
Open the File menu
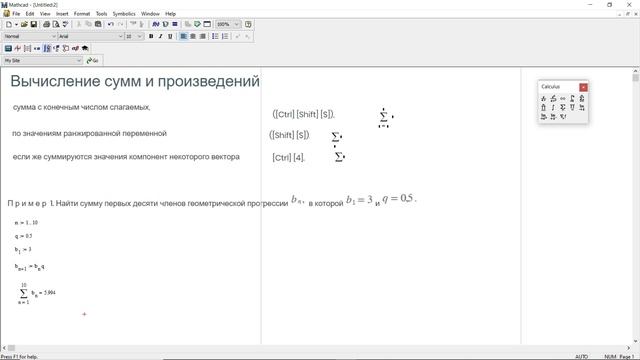pyautogui.click(x=16, y=13)
